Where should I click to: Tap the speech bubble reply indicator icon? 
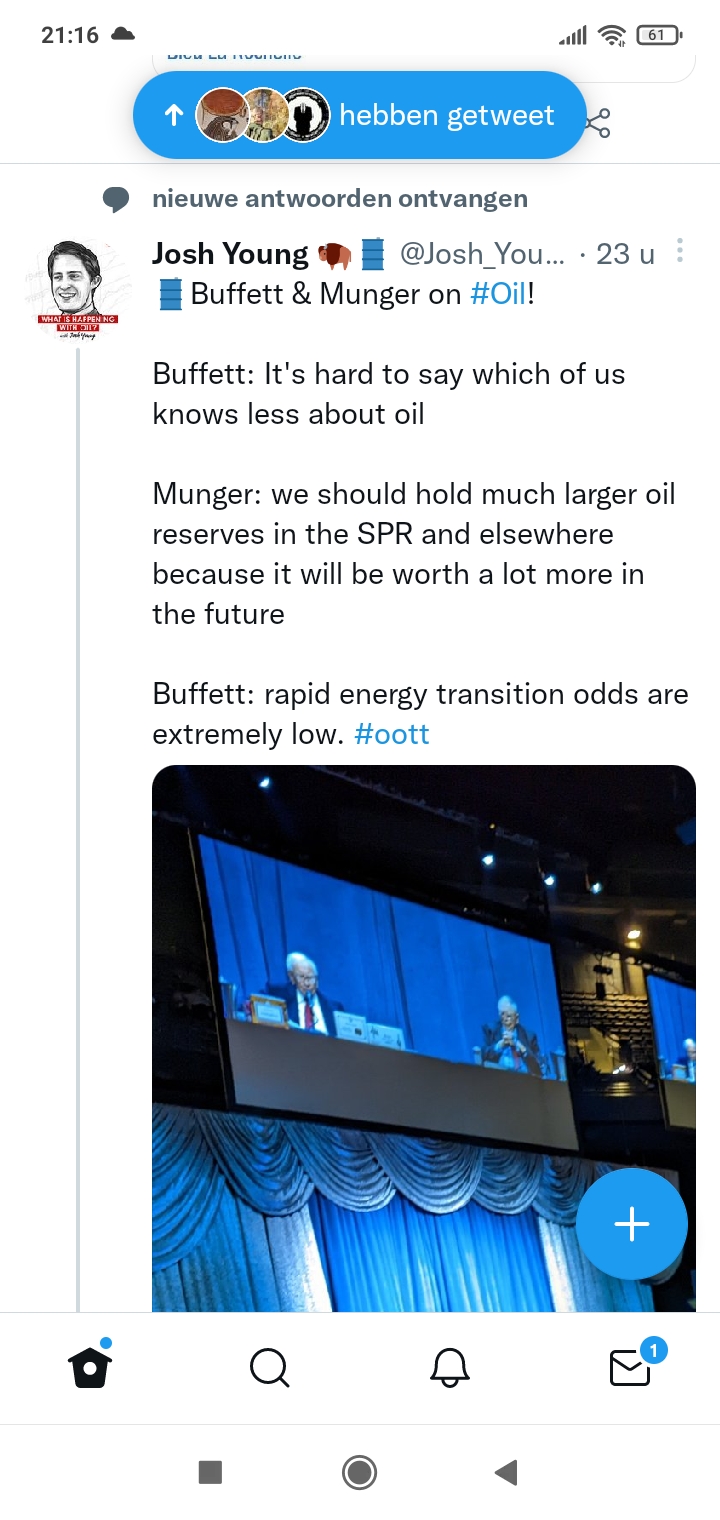pyautogui.click(x=116, y=200)
